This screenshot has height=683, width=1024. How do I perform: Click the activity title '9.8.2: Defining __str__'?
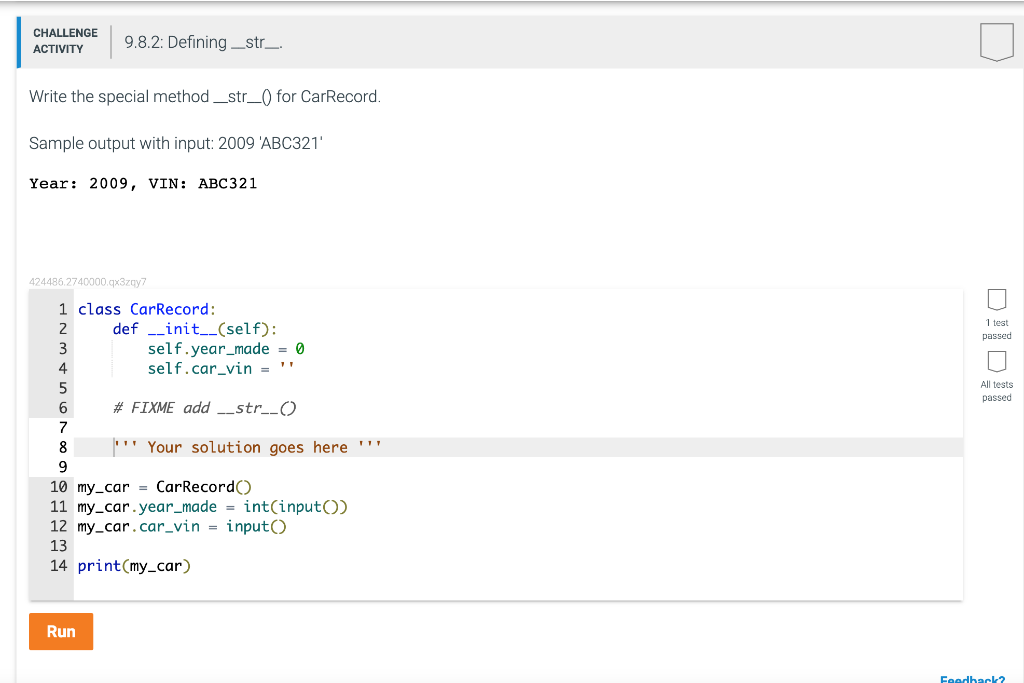coord(201,42)
